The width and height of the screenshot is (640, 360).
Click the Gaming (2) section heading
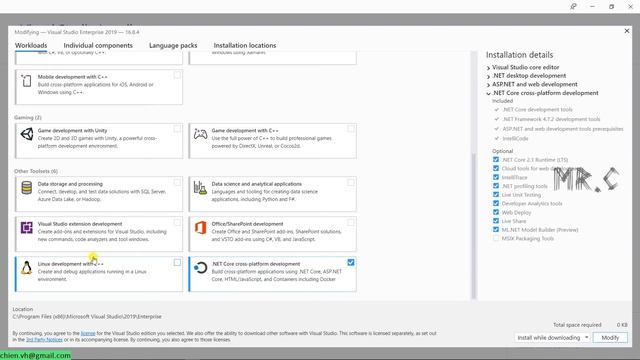coord(28,118)
